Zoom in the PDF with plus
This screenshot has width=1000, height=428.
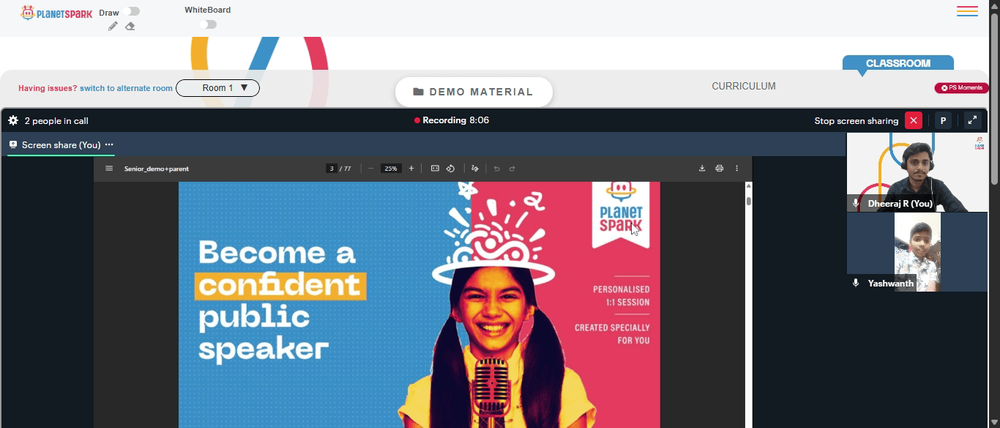click(411, 168)
